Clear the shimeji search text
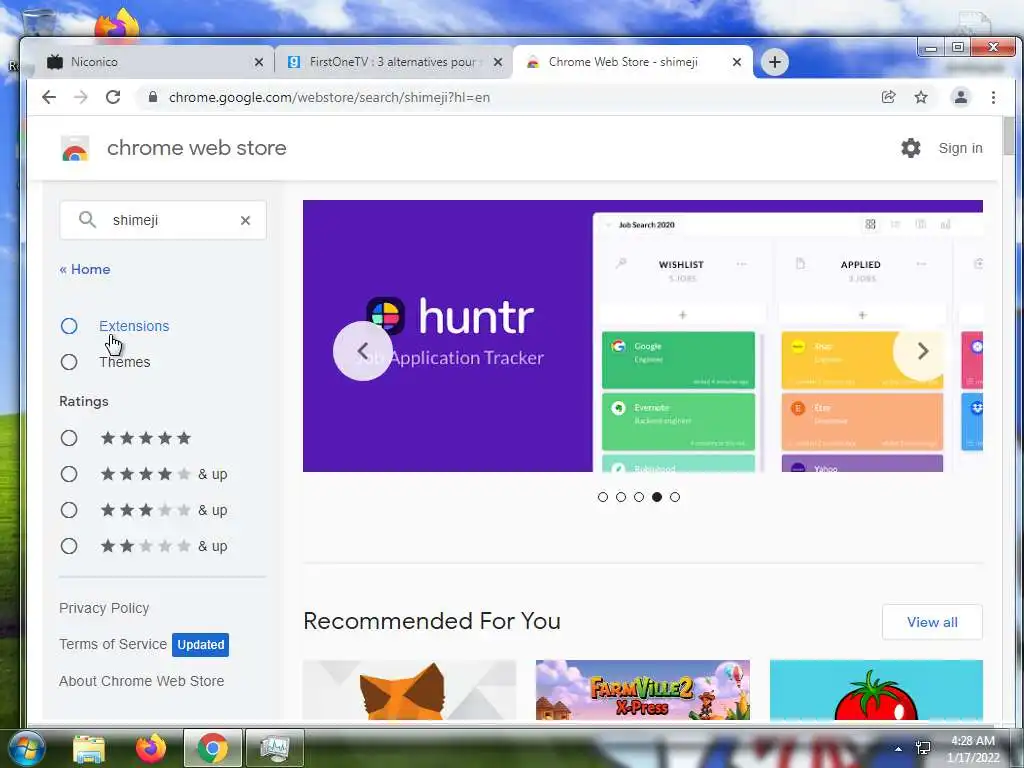Image resolution: width=1024 pixels, height=768 pixels. pos(246,221)
